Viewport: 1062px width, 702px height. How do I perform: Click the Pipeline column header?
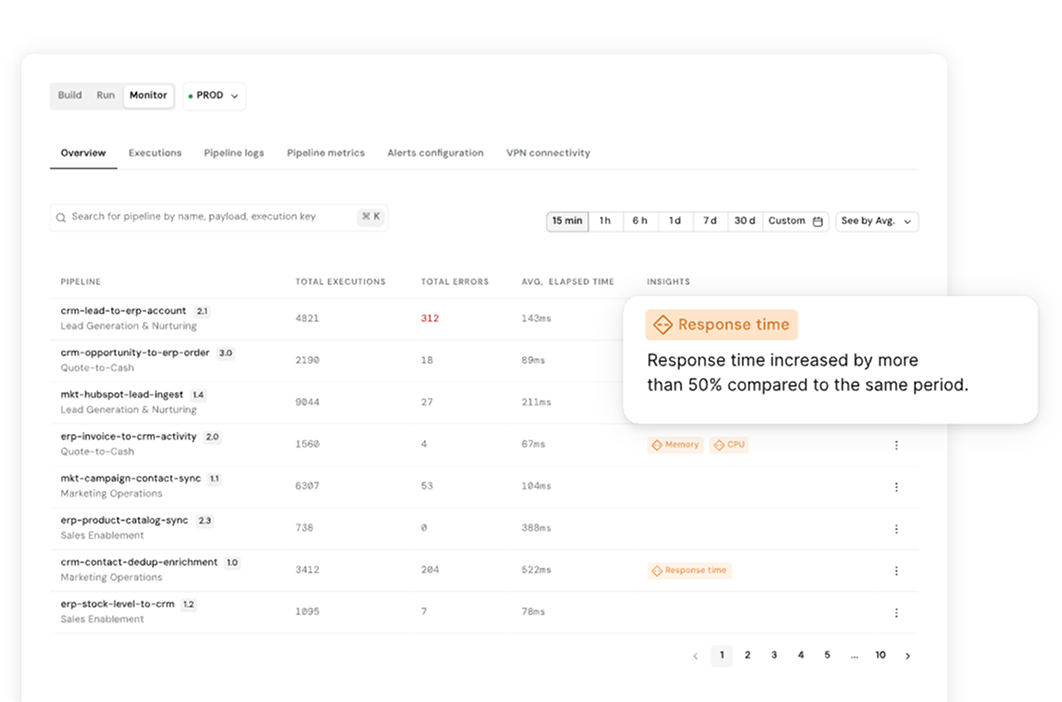coord(81,282)
